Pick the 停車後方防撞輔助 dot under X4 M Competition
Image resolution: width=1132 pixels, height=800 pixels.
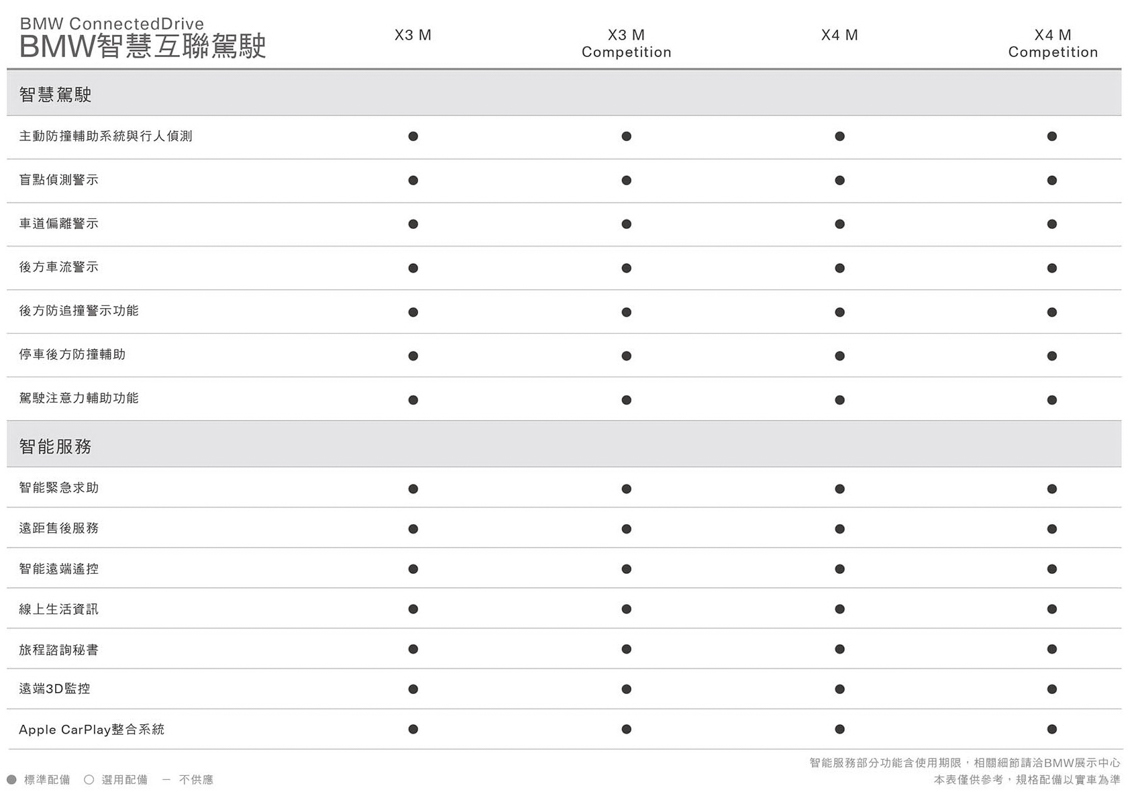tap(1052, 356)
